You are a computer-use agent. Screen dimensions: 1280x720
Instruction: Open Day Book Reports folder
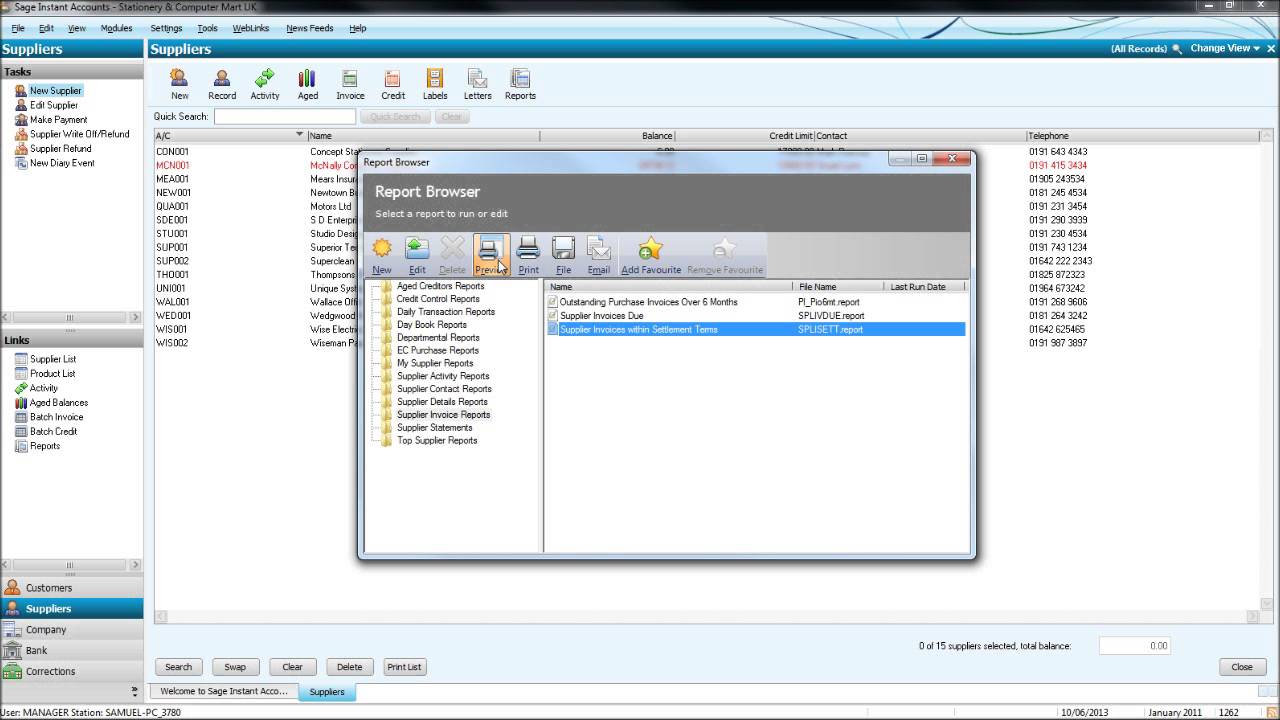point(431,325)
